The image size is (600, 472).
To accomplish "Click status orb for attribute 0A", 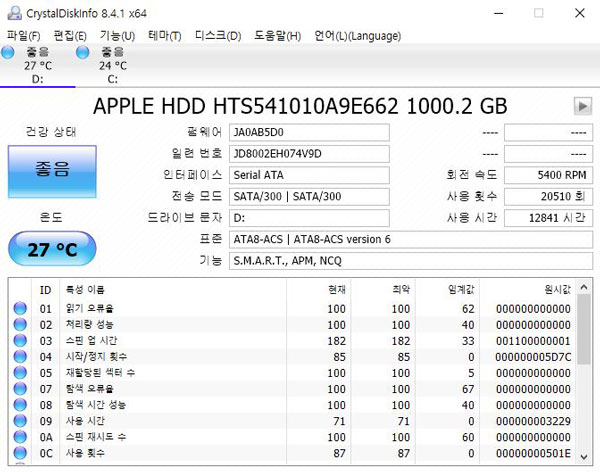I will pos(20,437).
